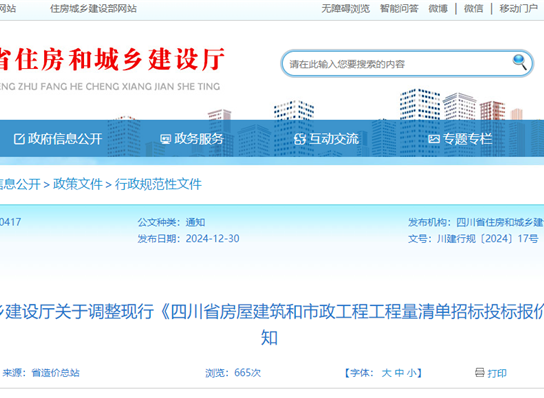Open the 微博 link

438,9
